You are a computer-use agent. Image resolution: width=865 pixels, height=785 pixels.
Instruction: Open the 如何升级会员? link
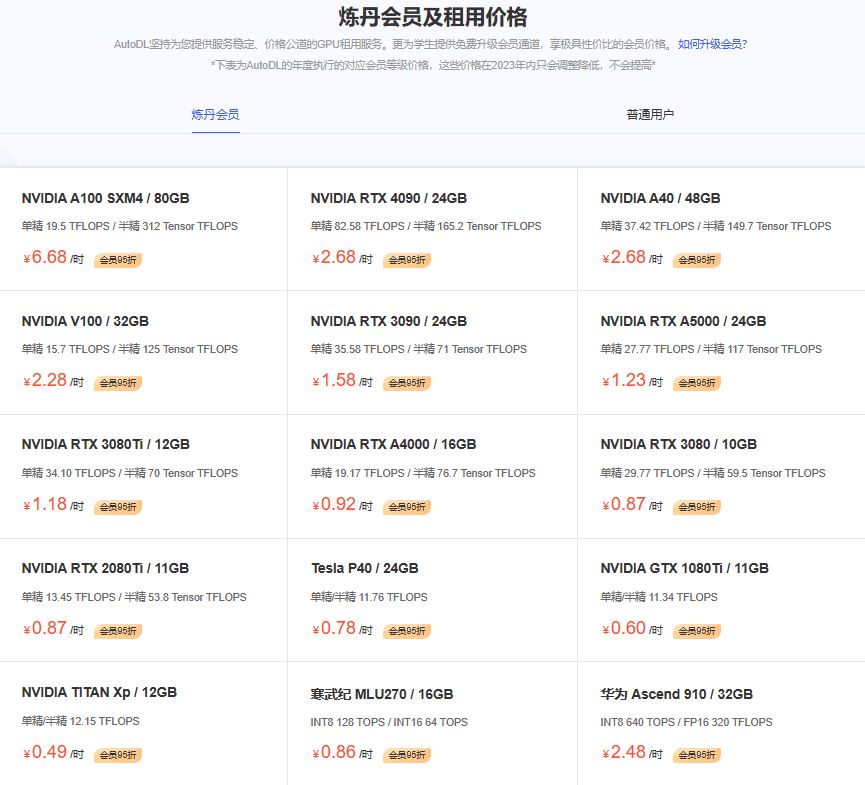pyautogui.click(x=712, y=44)
